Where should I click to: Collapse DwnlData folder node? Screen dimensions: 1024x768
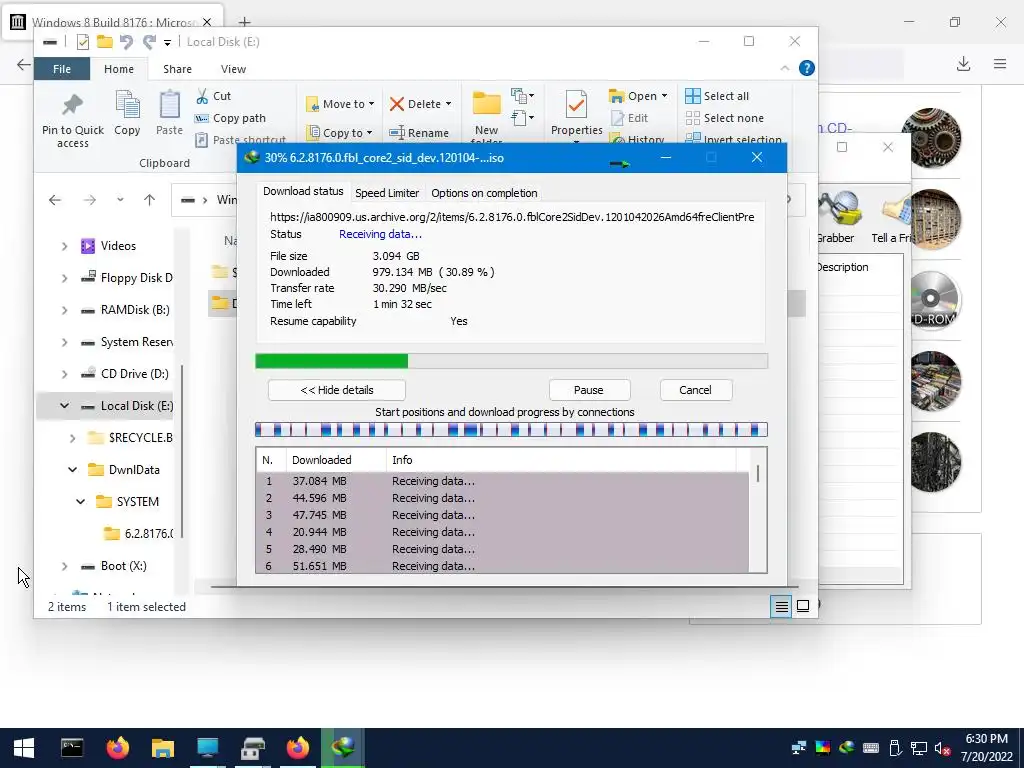(x=72, y=470)
